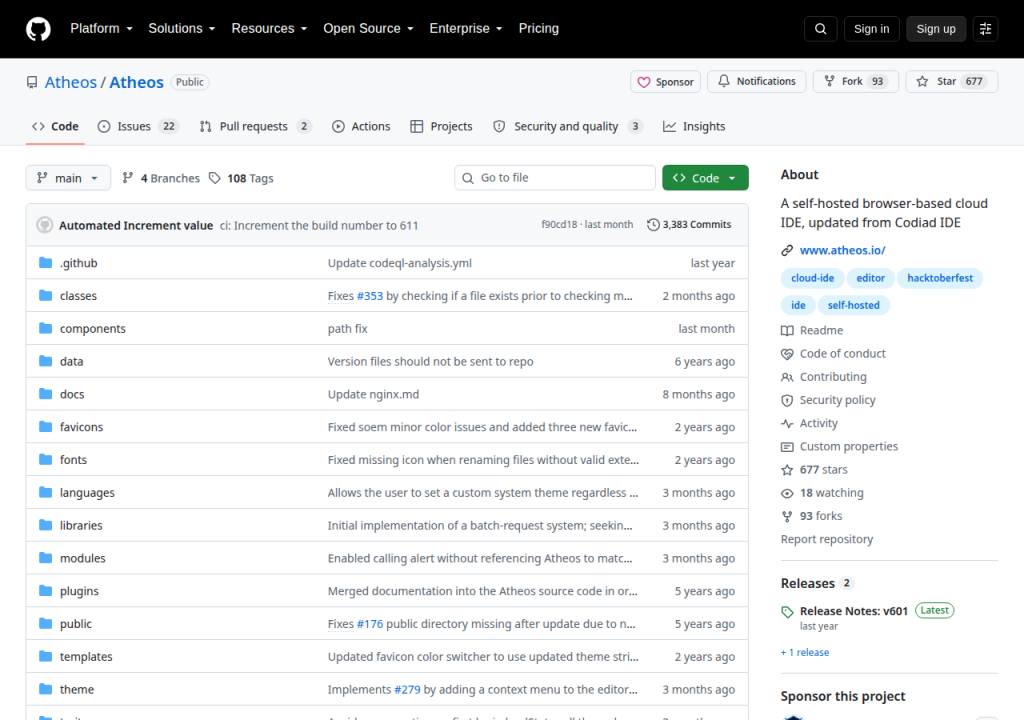1024x720 pixels.
Task: Open the Pricing page link
Action: pos(539,29)
